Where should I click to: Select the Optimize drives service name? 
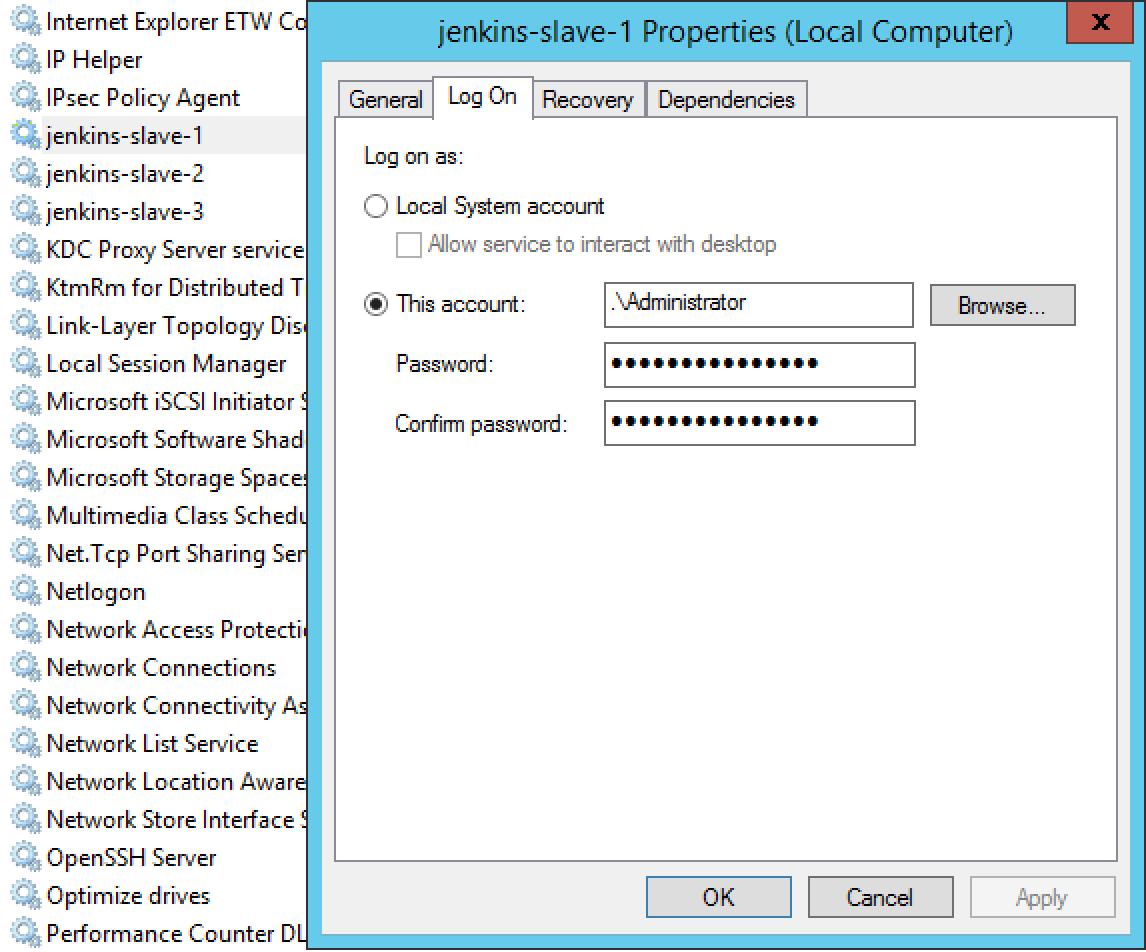(129, 896)
